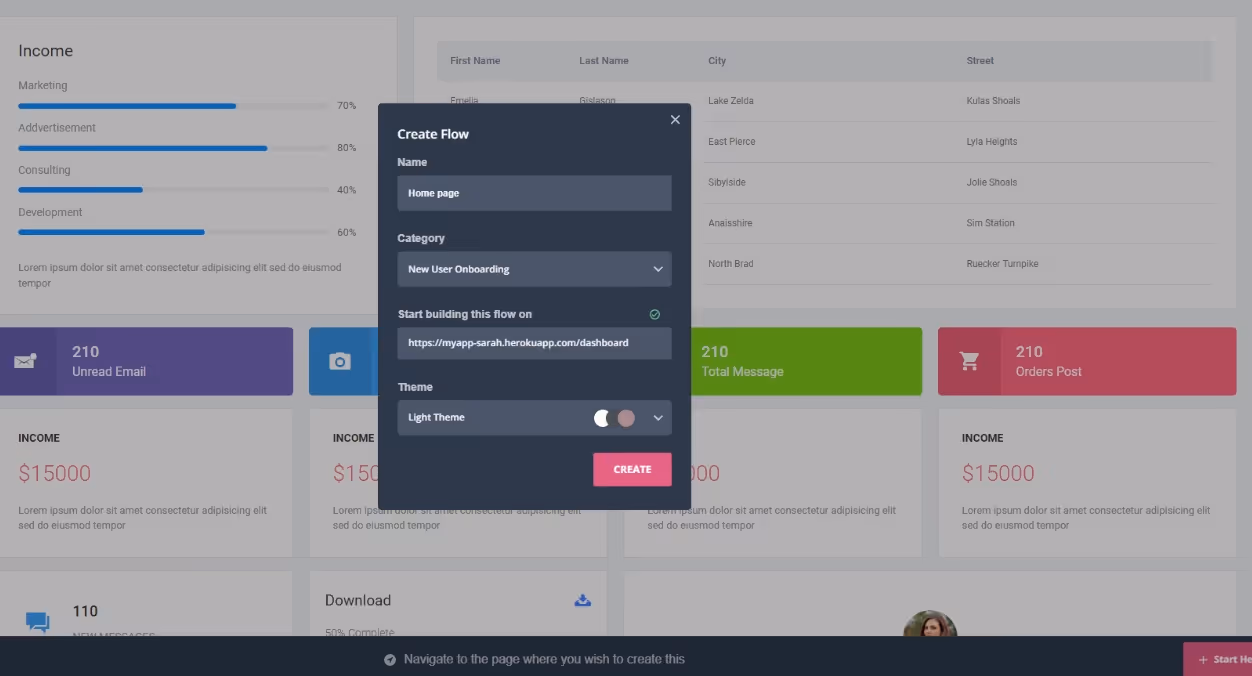Image resolution: width=1252 pixels, height=676 pixels.
Task: Click the Ruecker Turnpike street cell
Action: pyautogui.click(x=1002, y=264)
